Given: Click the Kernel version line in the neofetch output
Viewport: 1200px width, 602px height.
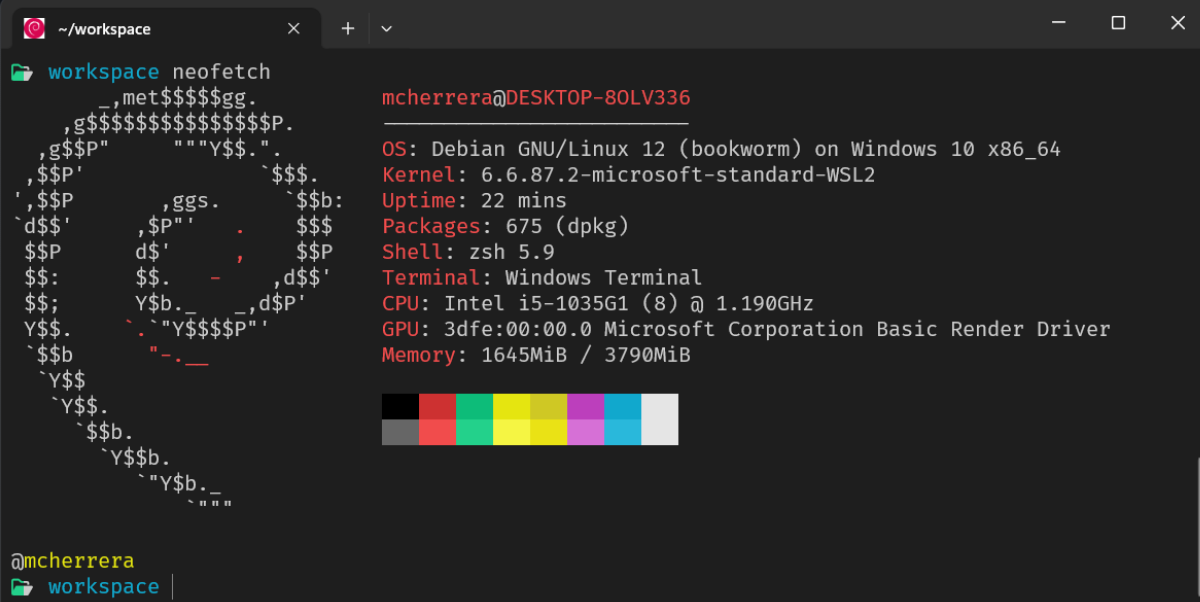Looking at the screenshot, I should (580, 175).
